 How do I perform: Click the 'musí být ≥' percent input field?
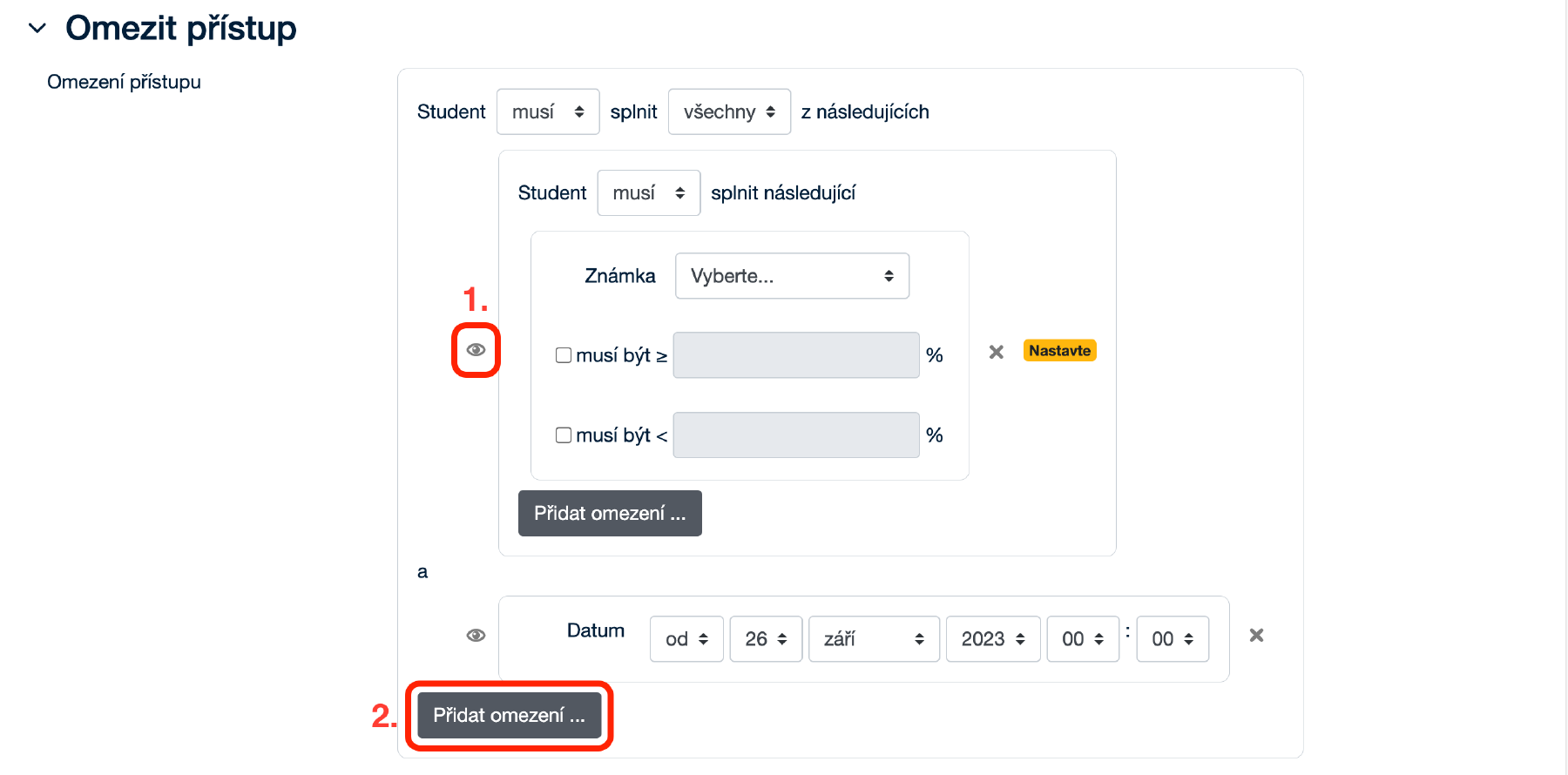[x=796, y=355]
